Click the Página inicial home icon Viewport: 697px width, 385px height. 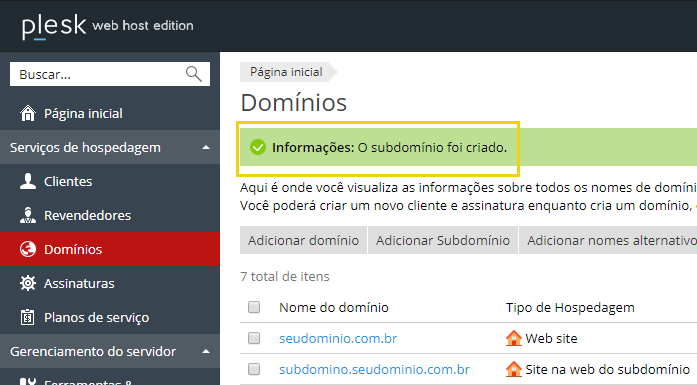click(x=28, y=113)
